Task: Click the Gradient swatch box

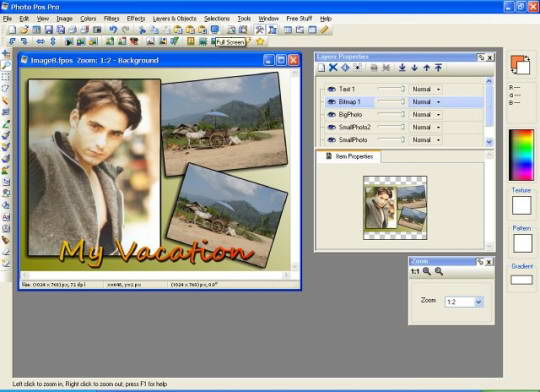Action: (x=522, y=280)
